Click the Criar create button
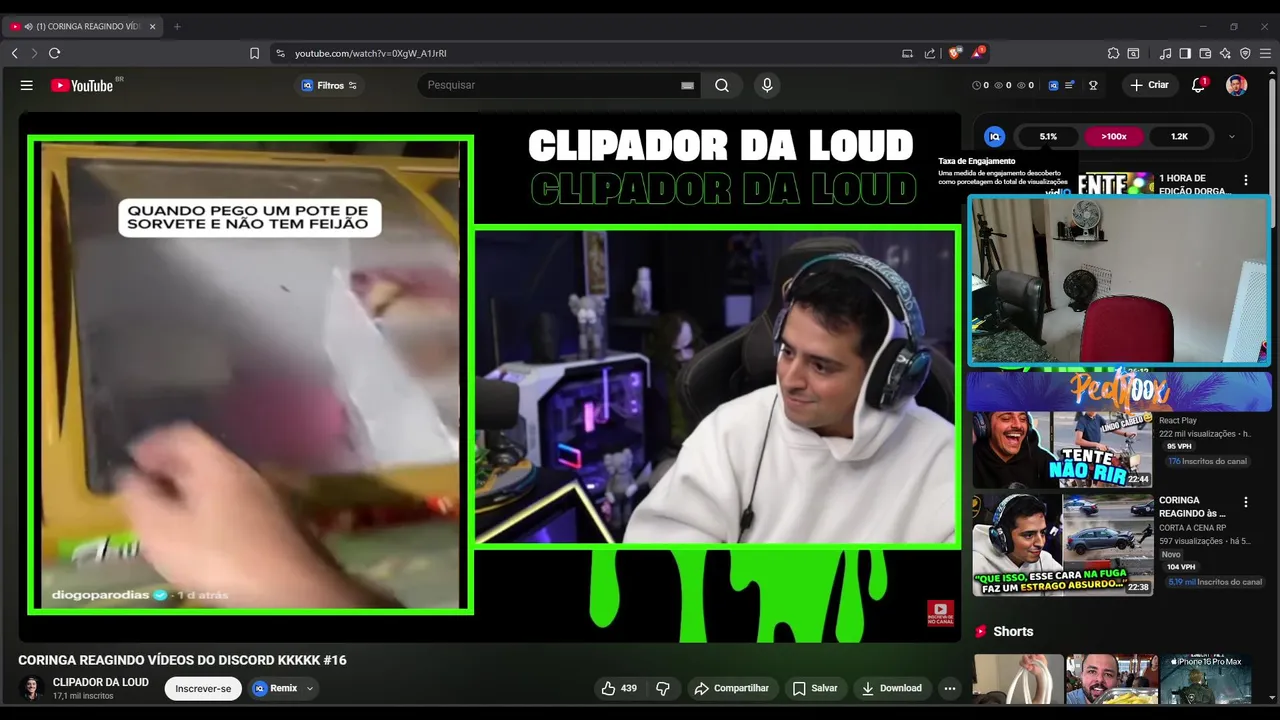 [1149, 85]
